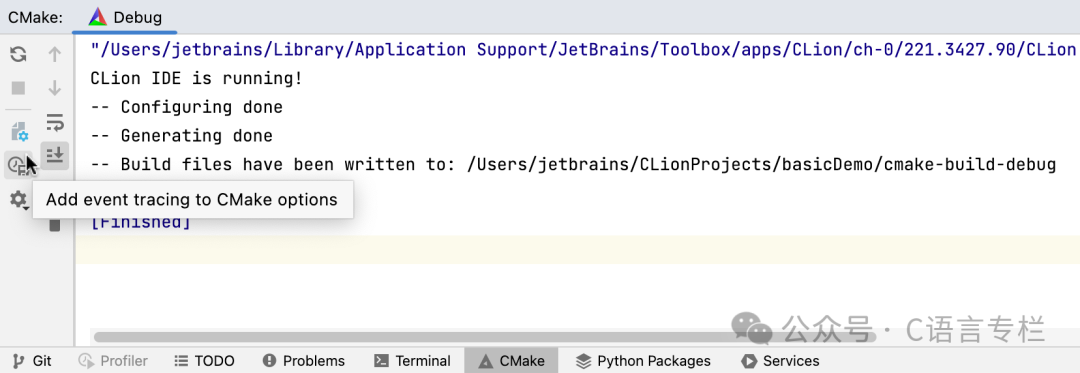The width and height of the screenshot is (1080, 373).
Task: Toggle soft-wrap in CMake output
Action: point(54,122)
